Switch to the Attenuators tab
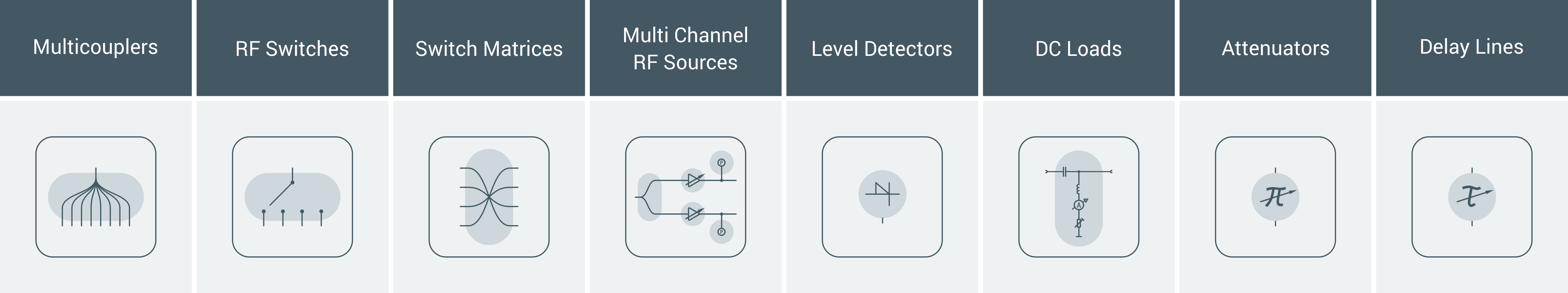Screen dimensions: 1568x293 pyautogui.click(x=1274, y=40)
